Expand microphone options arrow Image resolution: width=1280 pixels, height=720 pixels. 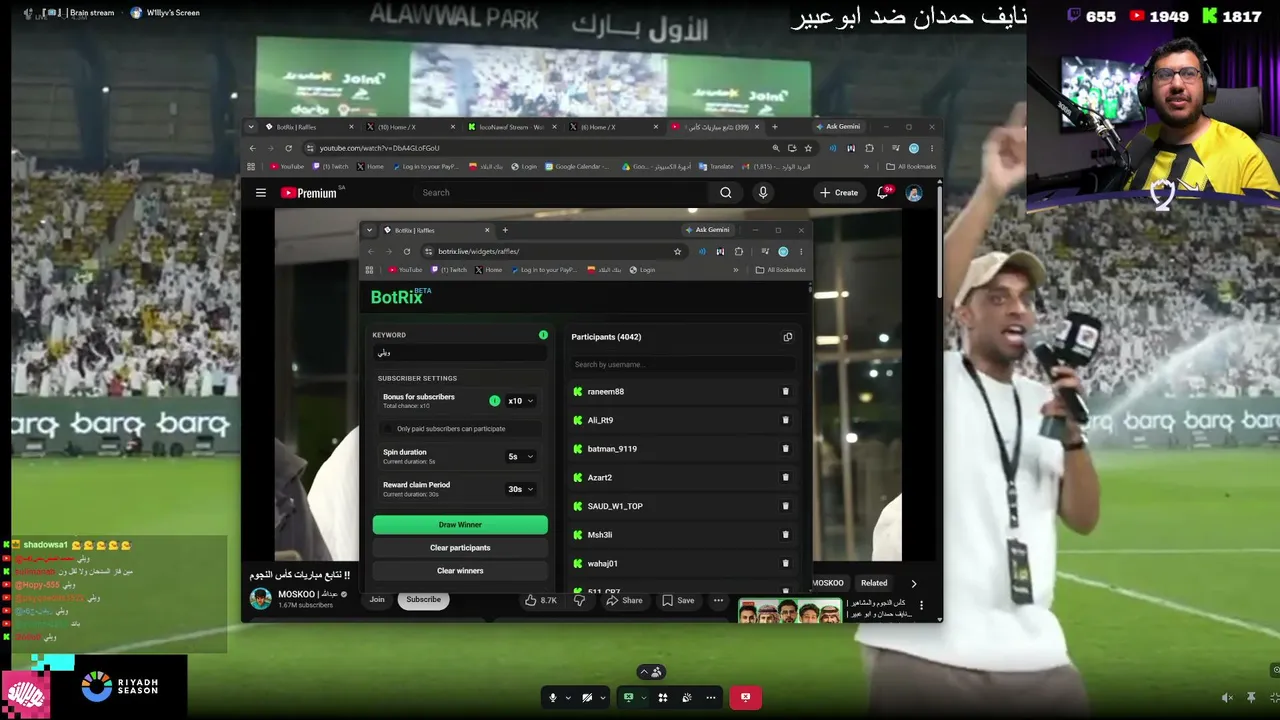[568, 698]
